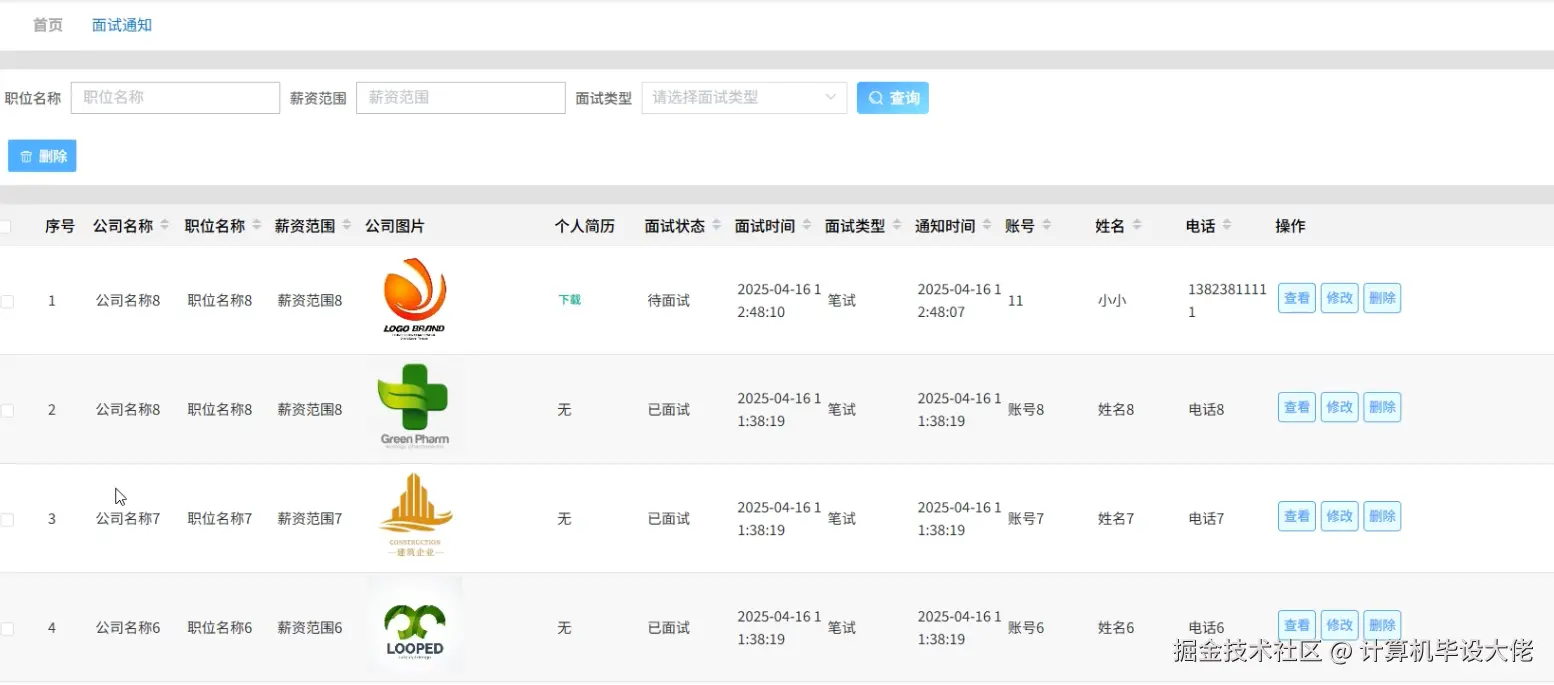The image size is (1554, 685).
Task: Check the select-all checkbox in table header
Action: (x=8, y=225)
